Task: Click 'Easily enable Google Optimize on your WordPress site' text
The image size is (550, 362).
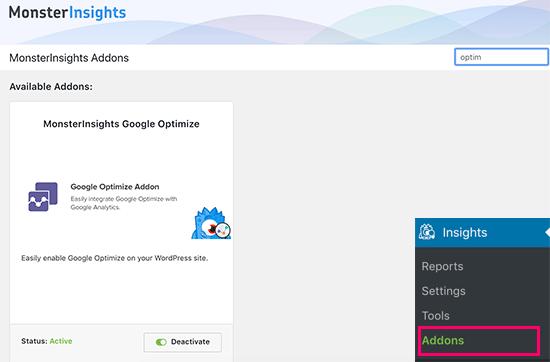Action: [114, 258]
